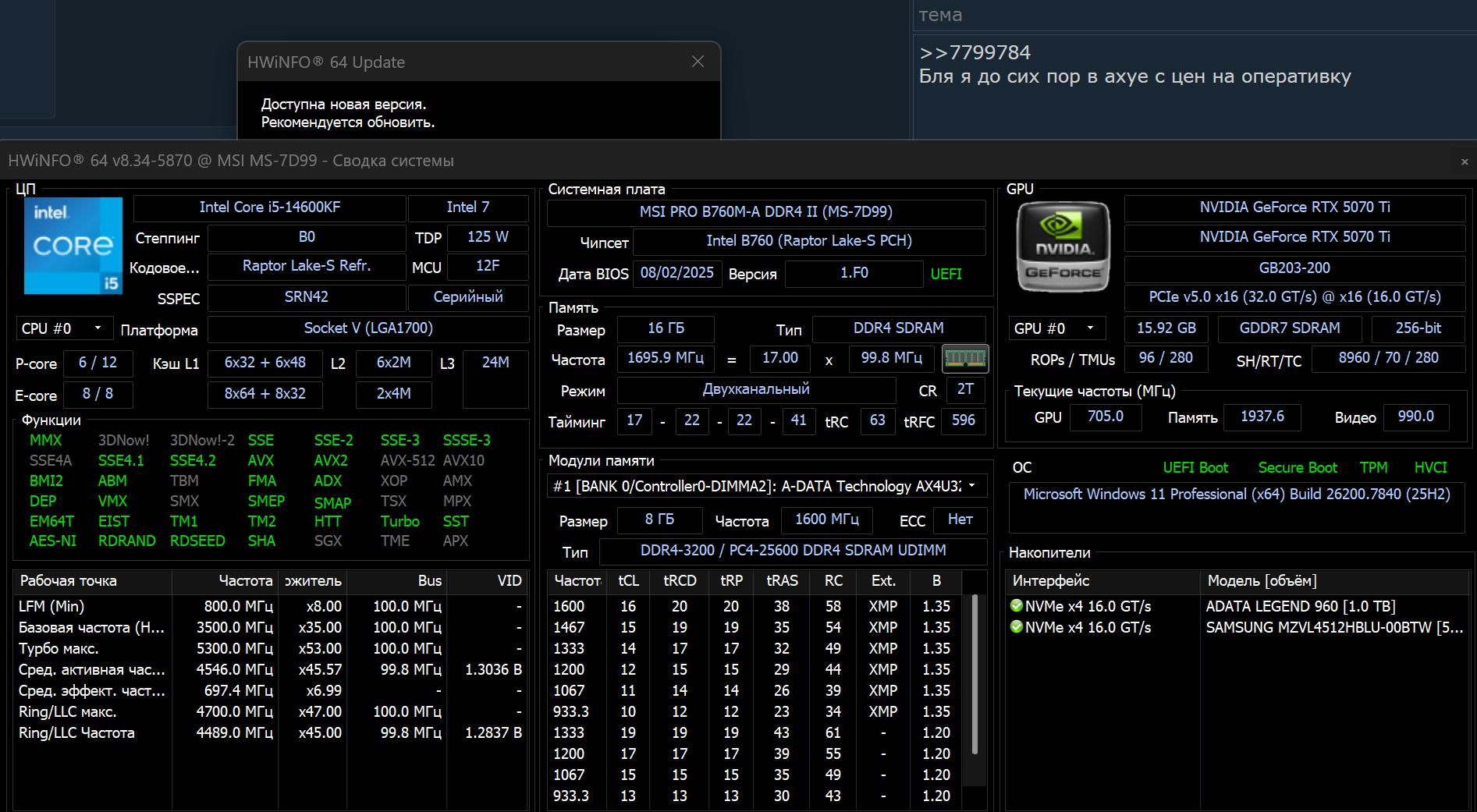
Task: Click the SGX feature flag
Action: point(328,541)
